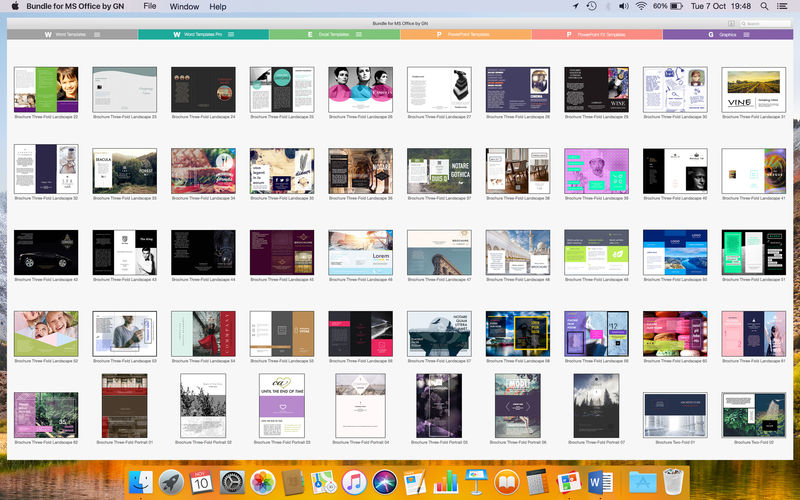800x500 pixels.
Task: Open Numbers from the Dock
Action: [445, 482]
